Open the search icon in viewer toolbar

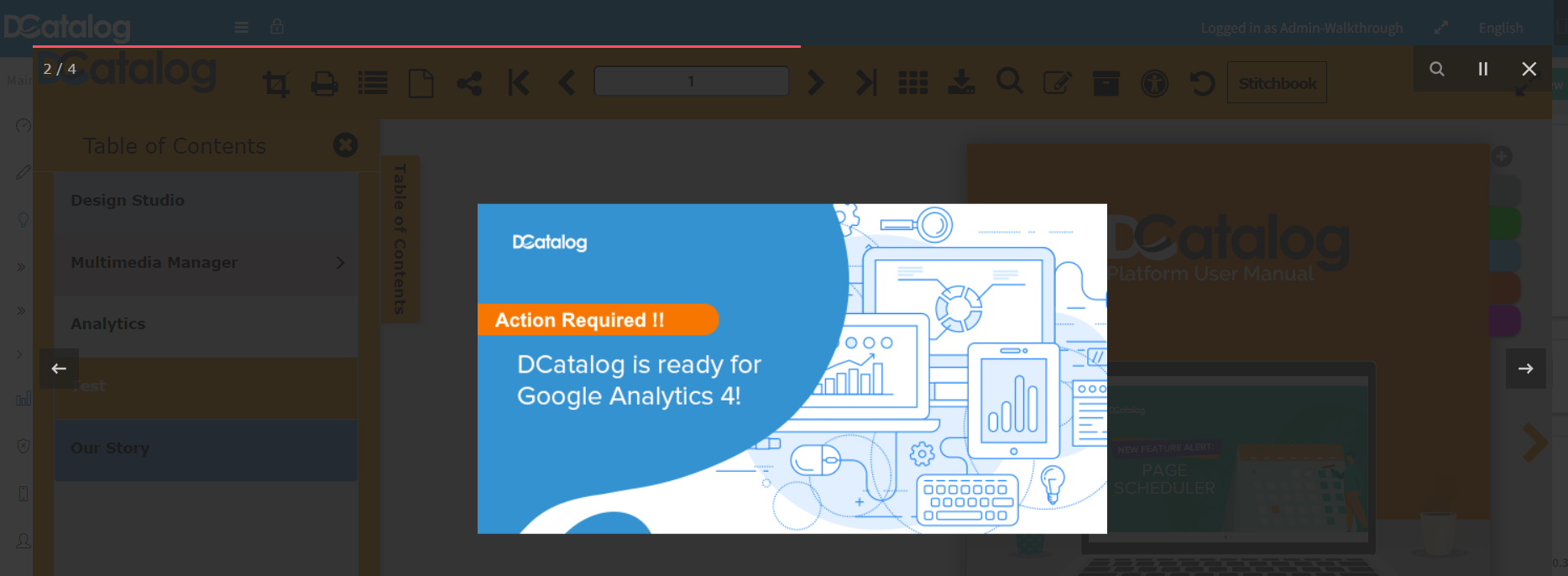click(1010, 81)
